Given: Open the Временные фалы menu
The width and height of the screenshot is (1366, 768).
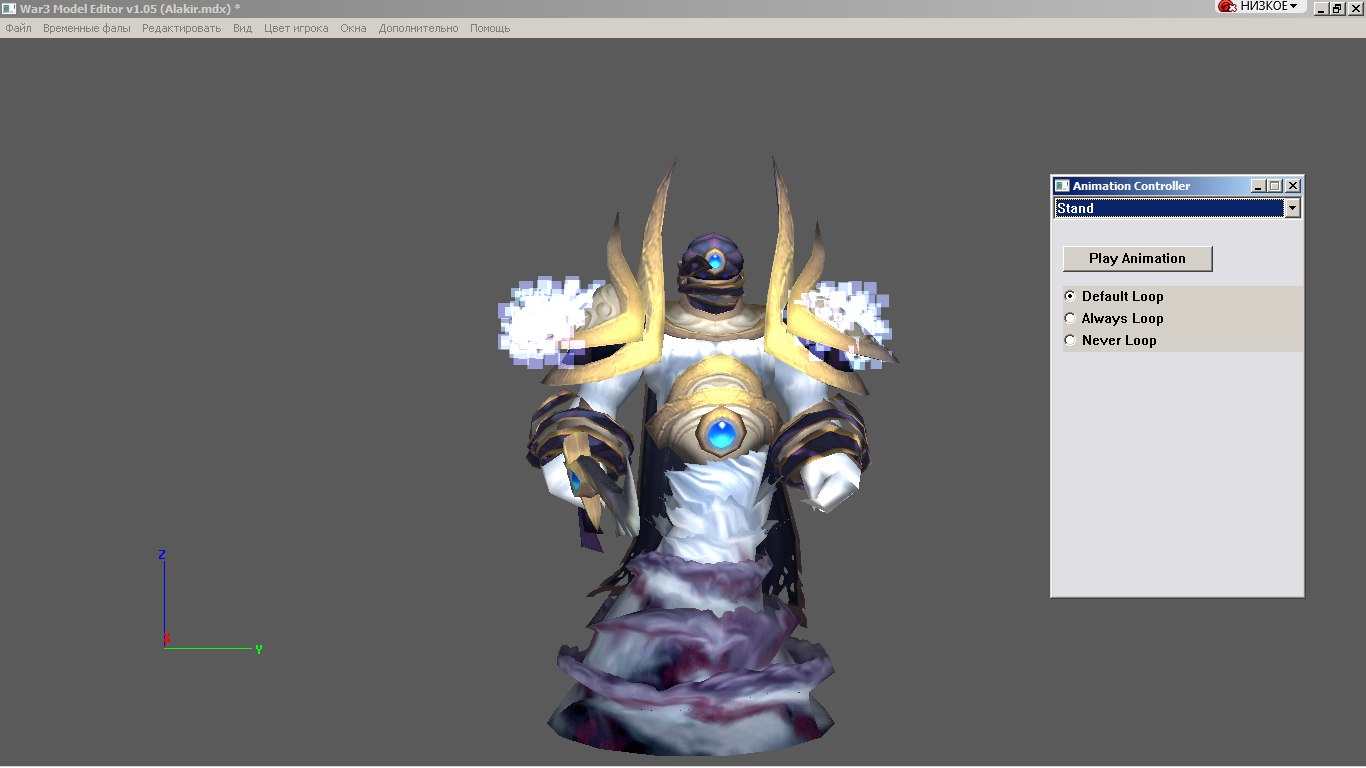Looking at the screenshot, I should pyautogui.click(x=87, y=28).
